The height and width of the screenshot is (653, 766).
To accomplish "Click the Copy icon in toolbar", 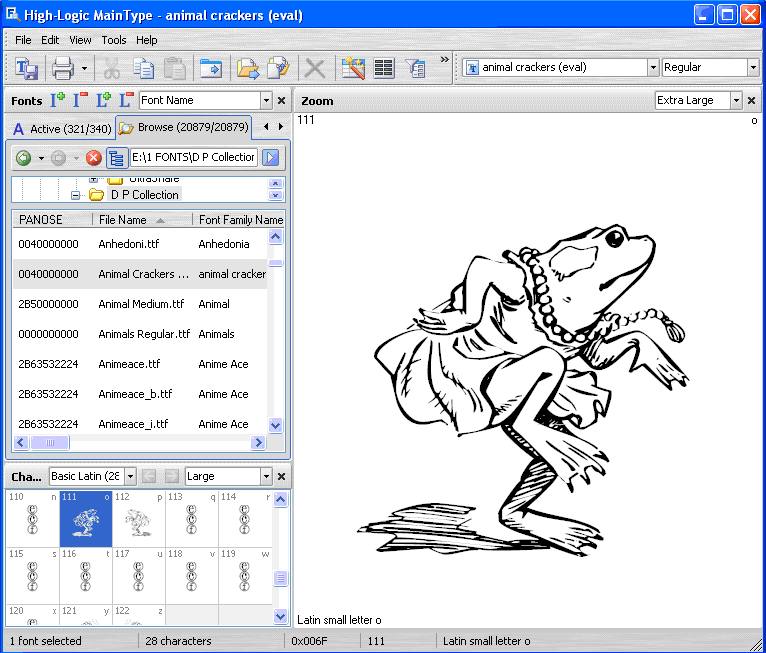I will 144,68.
